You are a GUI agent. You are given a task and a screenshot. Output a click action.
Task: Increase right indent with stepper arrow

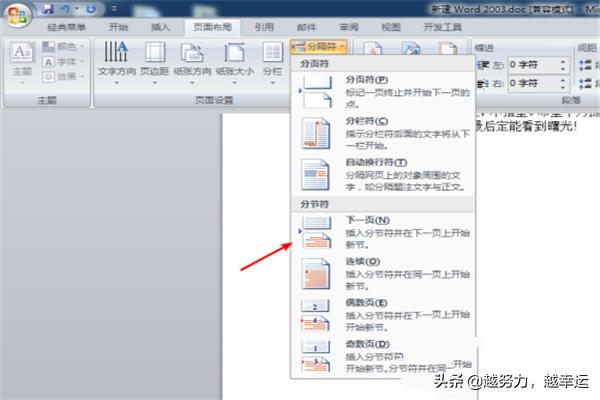coord(562,80)
